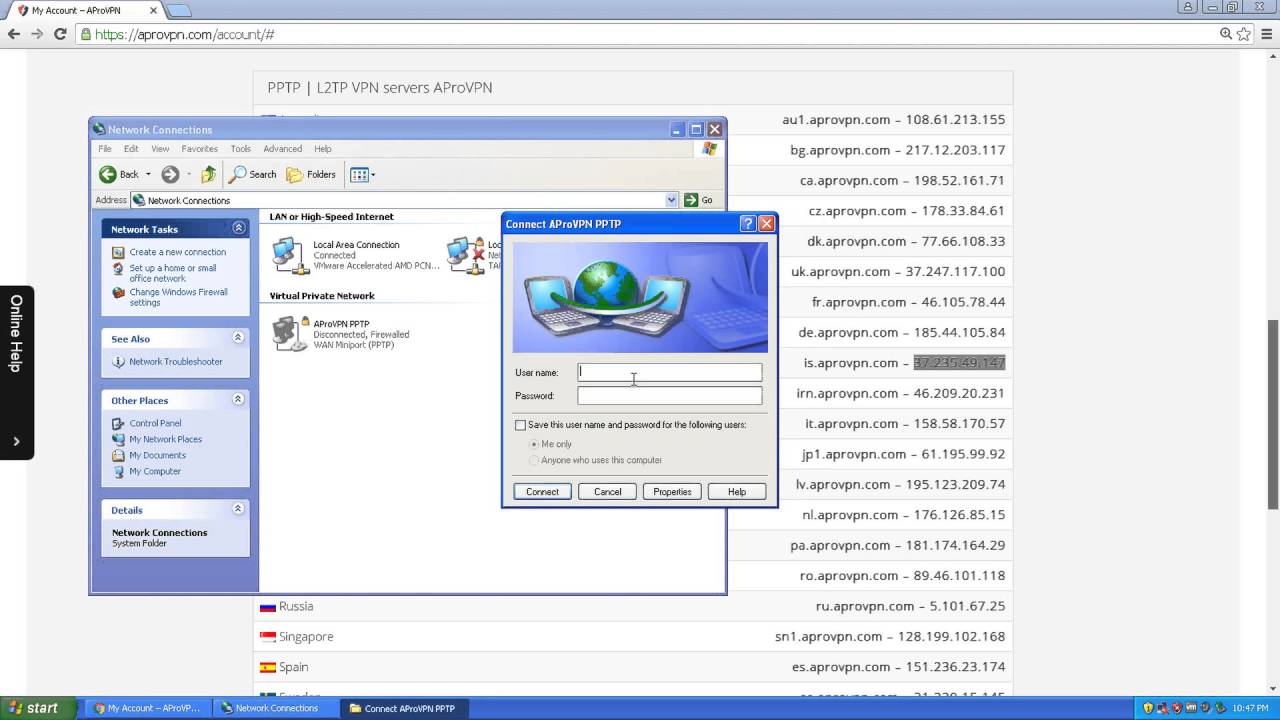
Task: Switch to the My Account – AProVPN tab
Action: pos(85,10)
